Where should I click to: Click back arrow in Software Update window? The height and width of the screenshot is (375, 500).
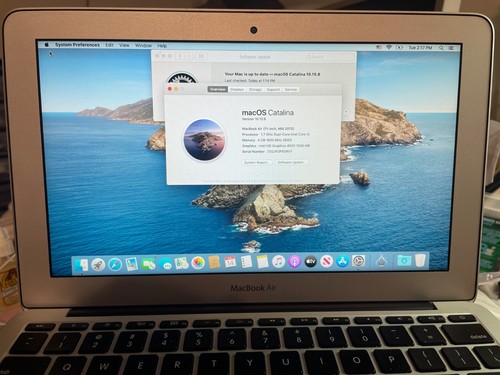tap(180, 56)
